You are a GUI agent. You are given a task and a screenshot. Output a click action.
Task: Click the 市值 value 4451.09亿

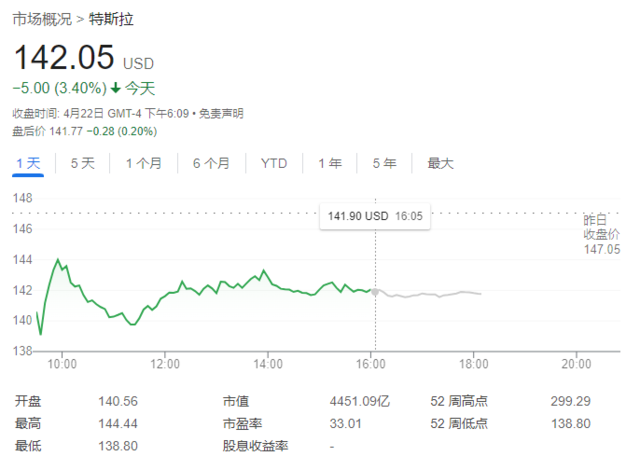[x=360, y=401]
